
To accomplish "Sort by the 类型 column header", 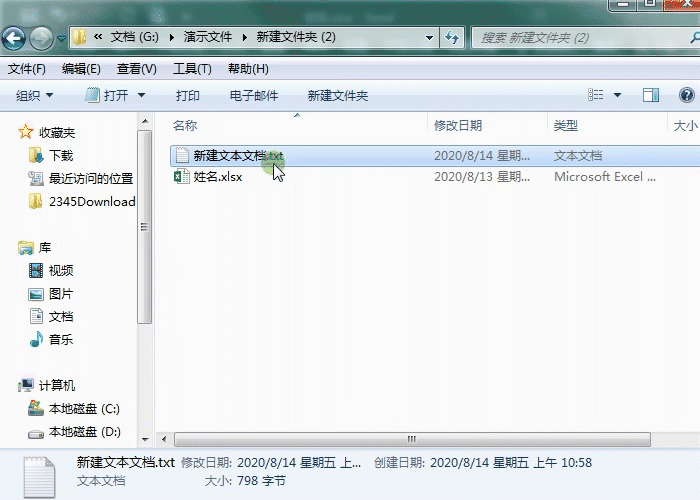I will pos(566,125).
